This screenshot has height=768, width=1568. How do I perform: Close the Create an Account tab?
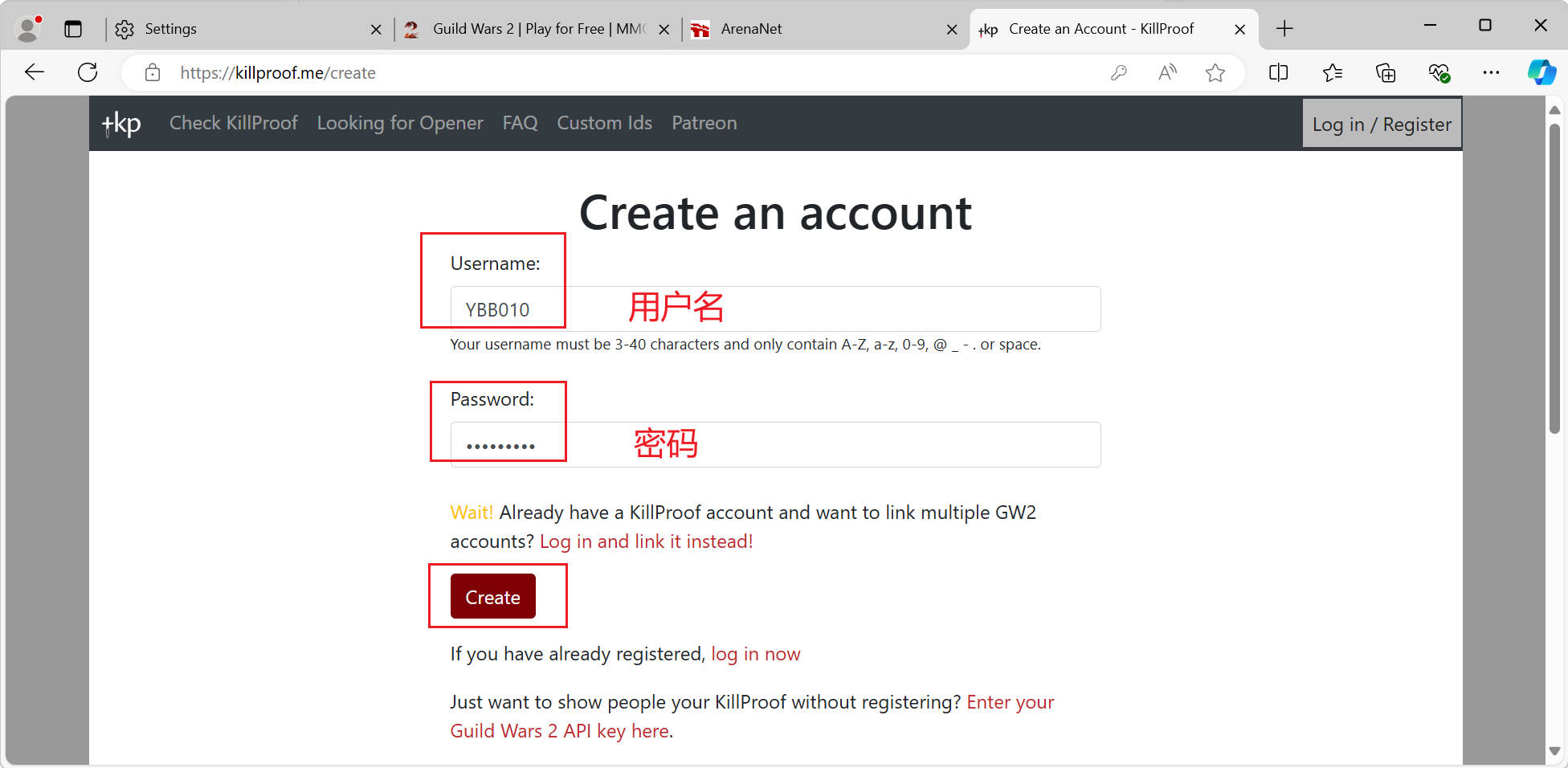click(1240, 30)
